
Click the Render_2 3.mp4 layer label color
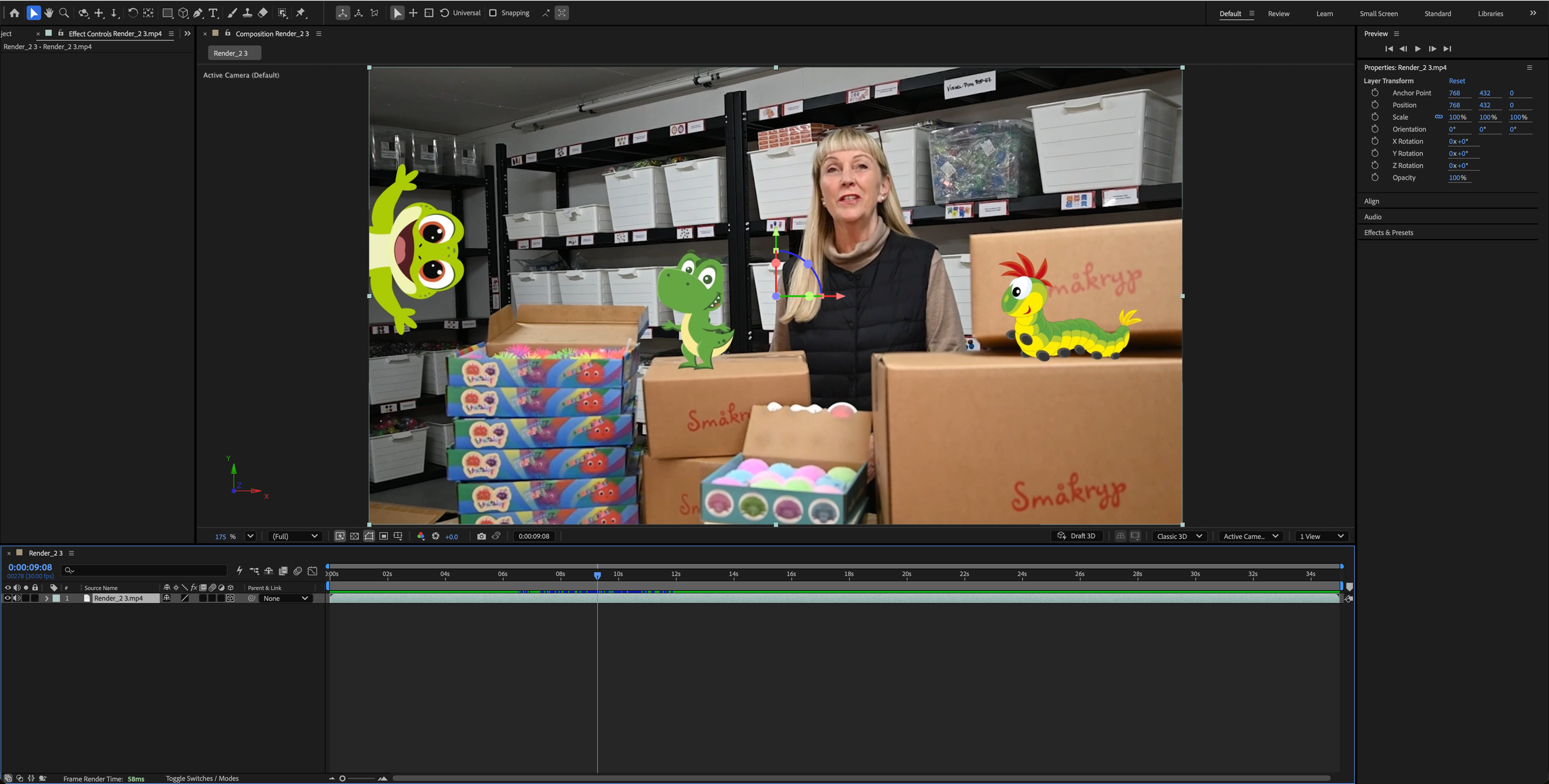(56, 598)
